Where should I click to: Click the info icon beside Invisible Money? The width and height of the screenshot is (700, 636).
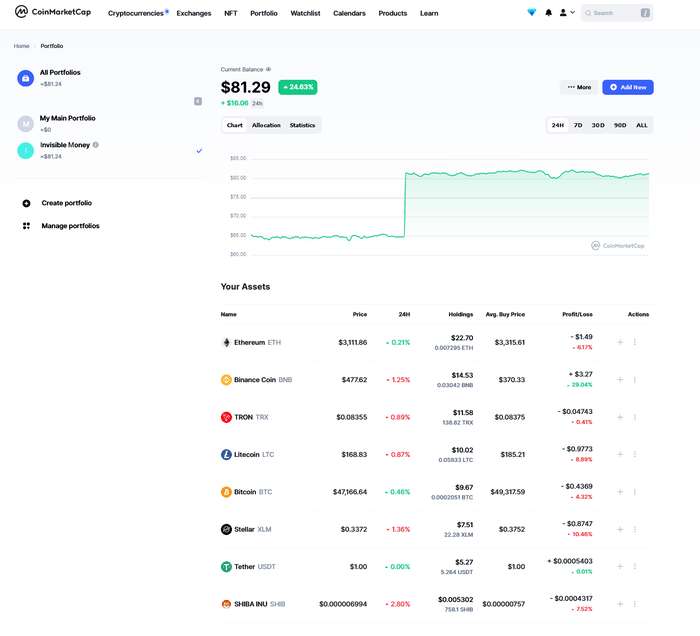point(96,145)
